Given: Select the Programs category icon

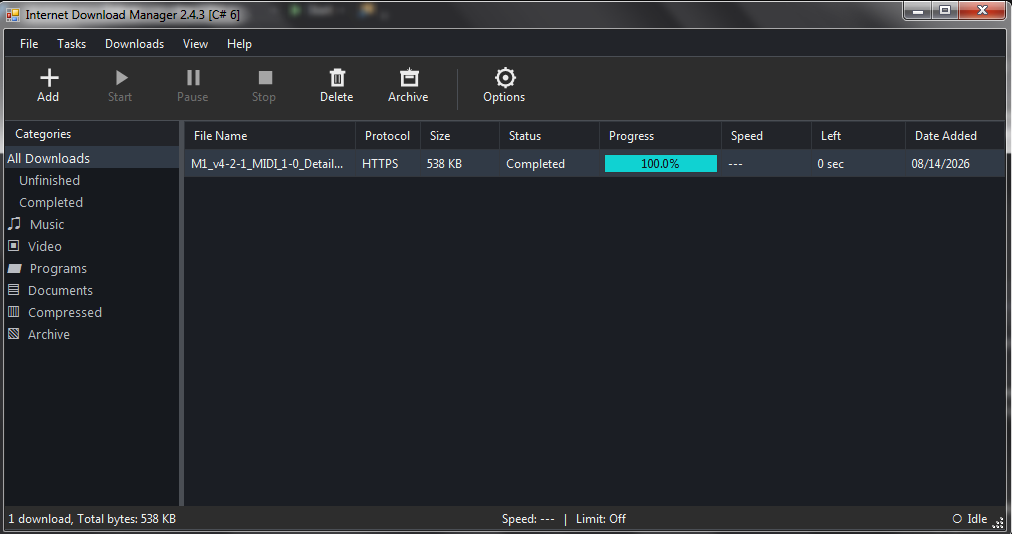Looking at the screenshot, I should click(15, 268).
